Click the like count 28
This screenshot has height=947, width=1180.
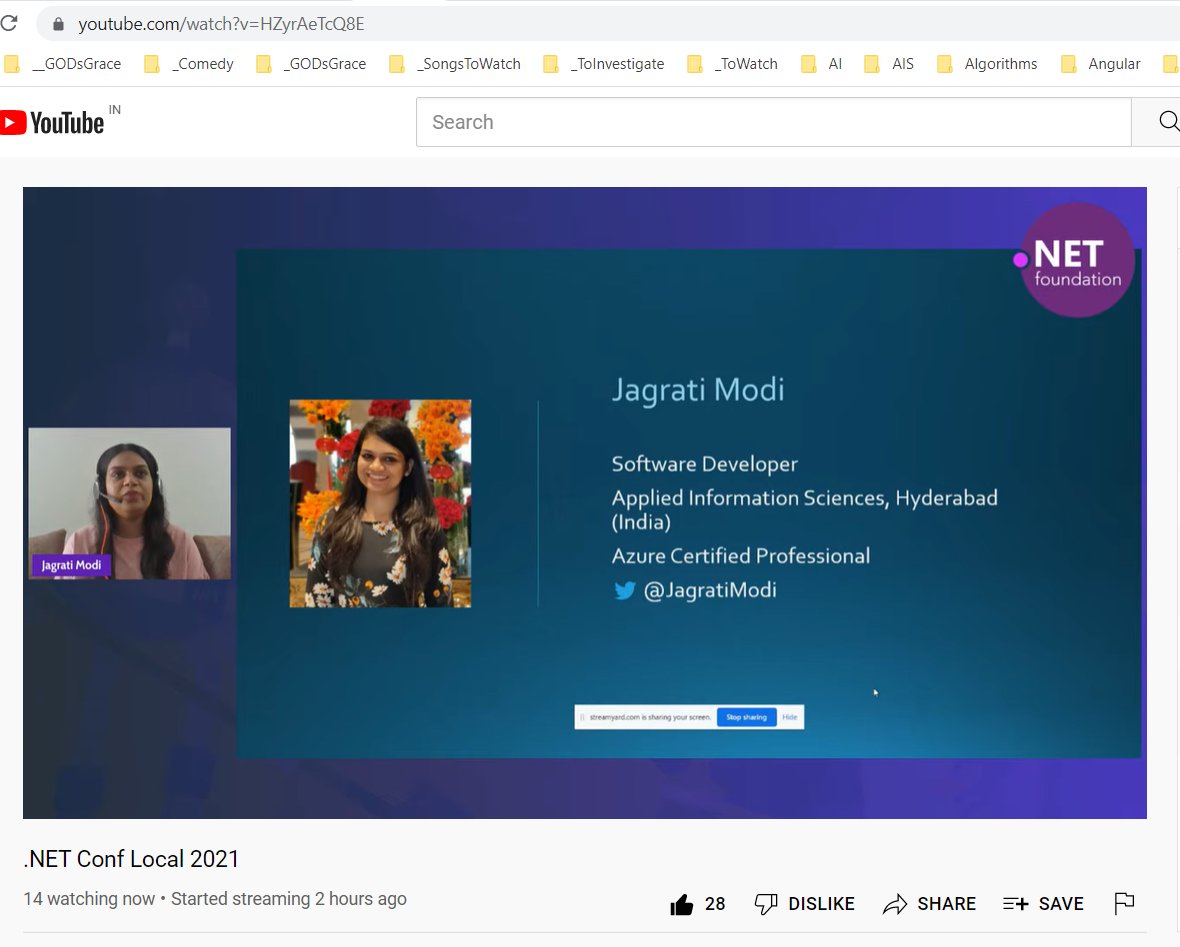(x=715, y=904)
